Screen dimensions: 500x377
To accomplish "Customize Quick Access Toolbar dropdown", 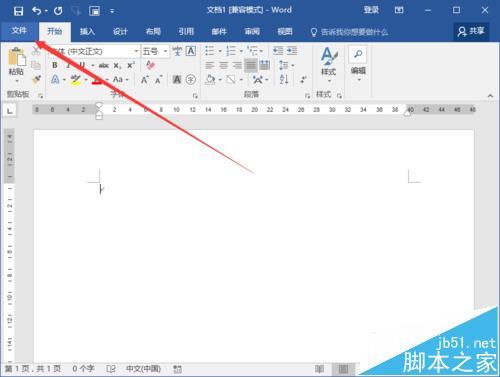I will [x=112, y=11].
